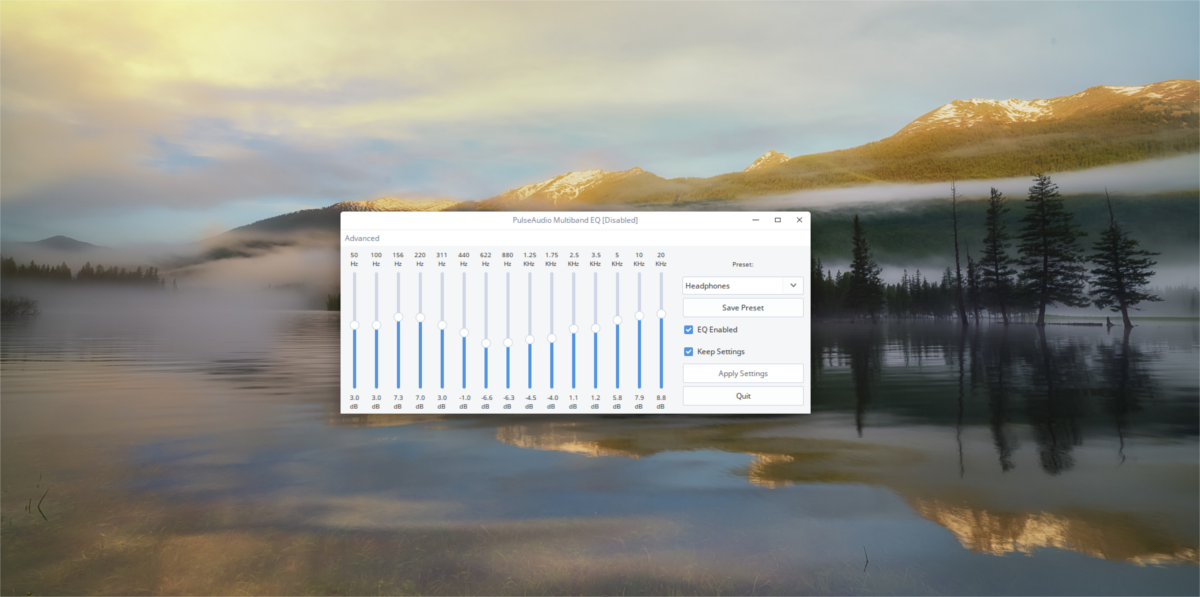Click the -4.0 dB value
The image size is (1200, 597).
click(x=551, y=402)
